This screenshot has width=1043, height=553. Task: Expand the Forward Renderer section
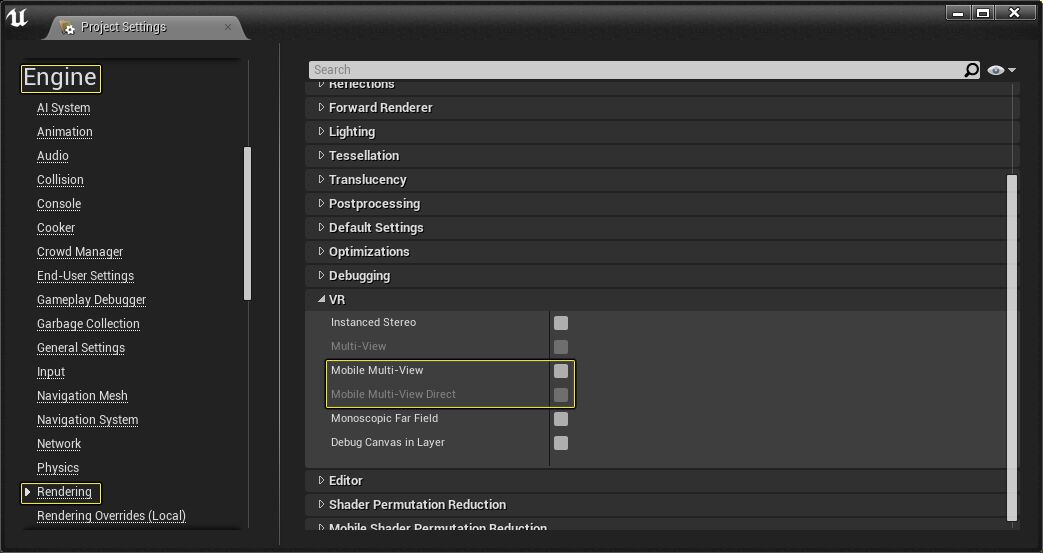point(321,107)
